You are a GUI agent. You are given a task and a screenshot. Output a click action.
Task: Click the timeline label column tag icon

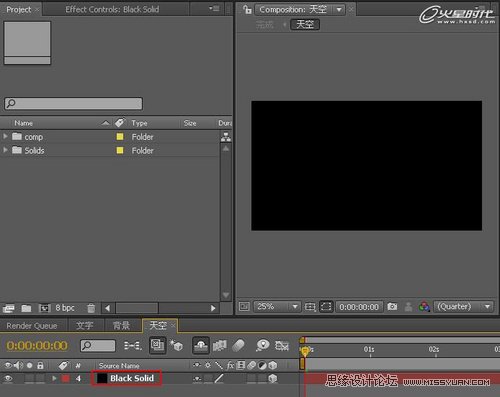63,366
